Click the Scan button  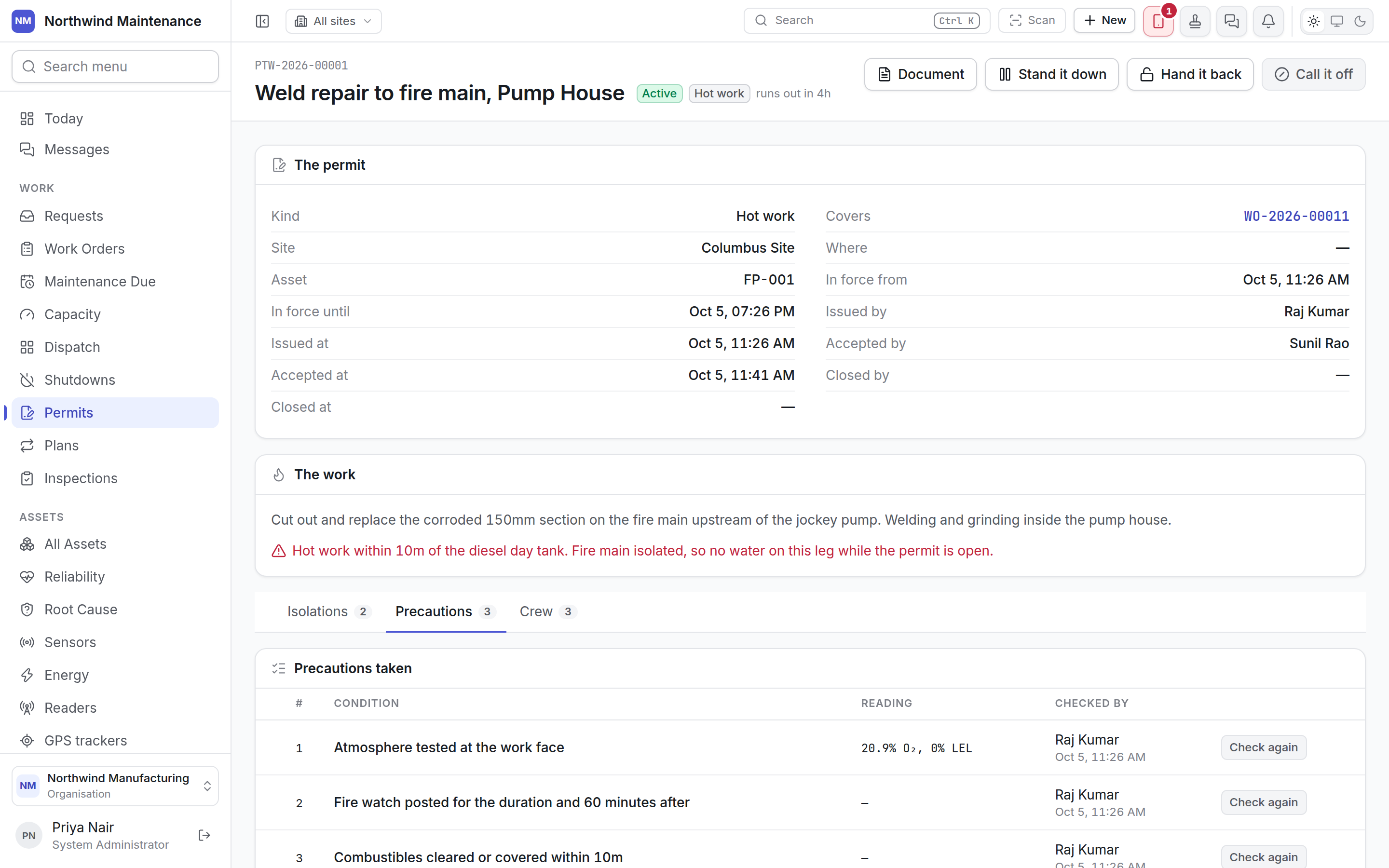click(x=1032, y=21)
